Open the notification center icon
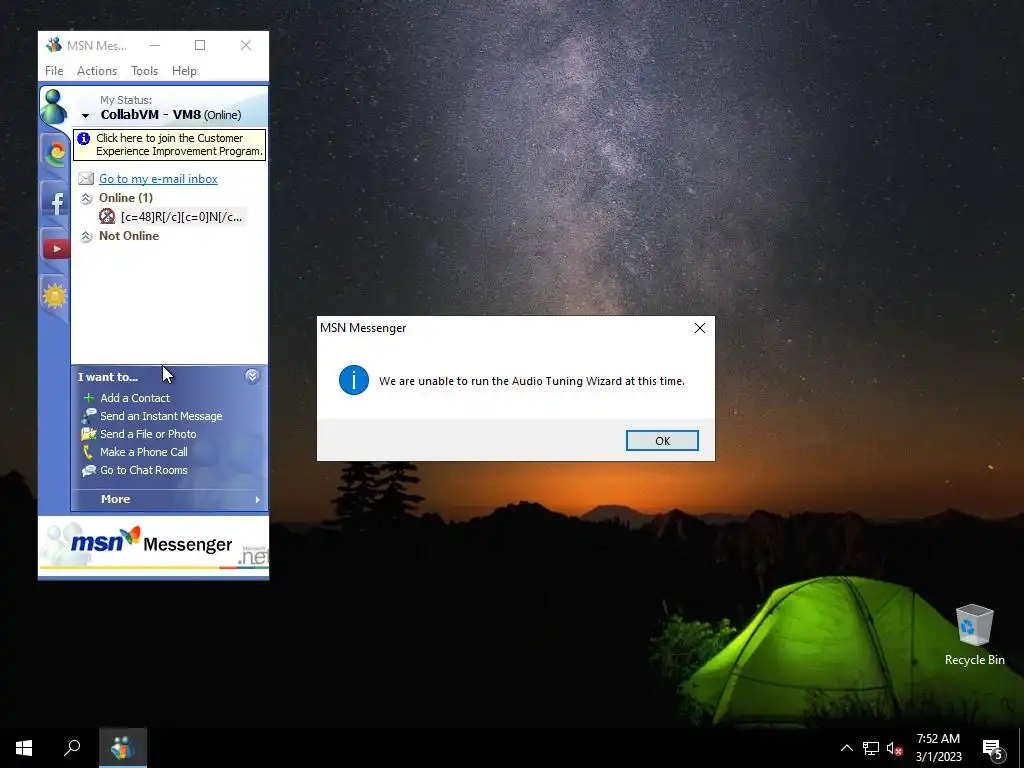1024x768 pixels. point(993,749)
